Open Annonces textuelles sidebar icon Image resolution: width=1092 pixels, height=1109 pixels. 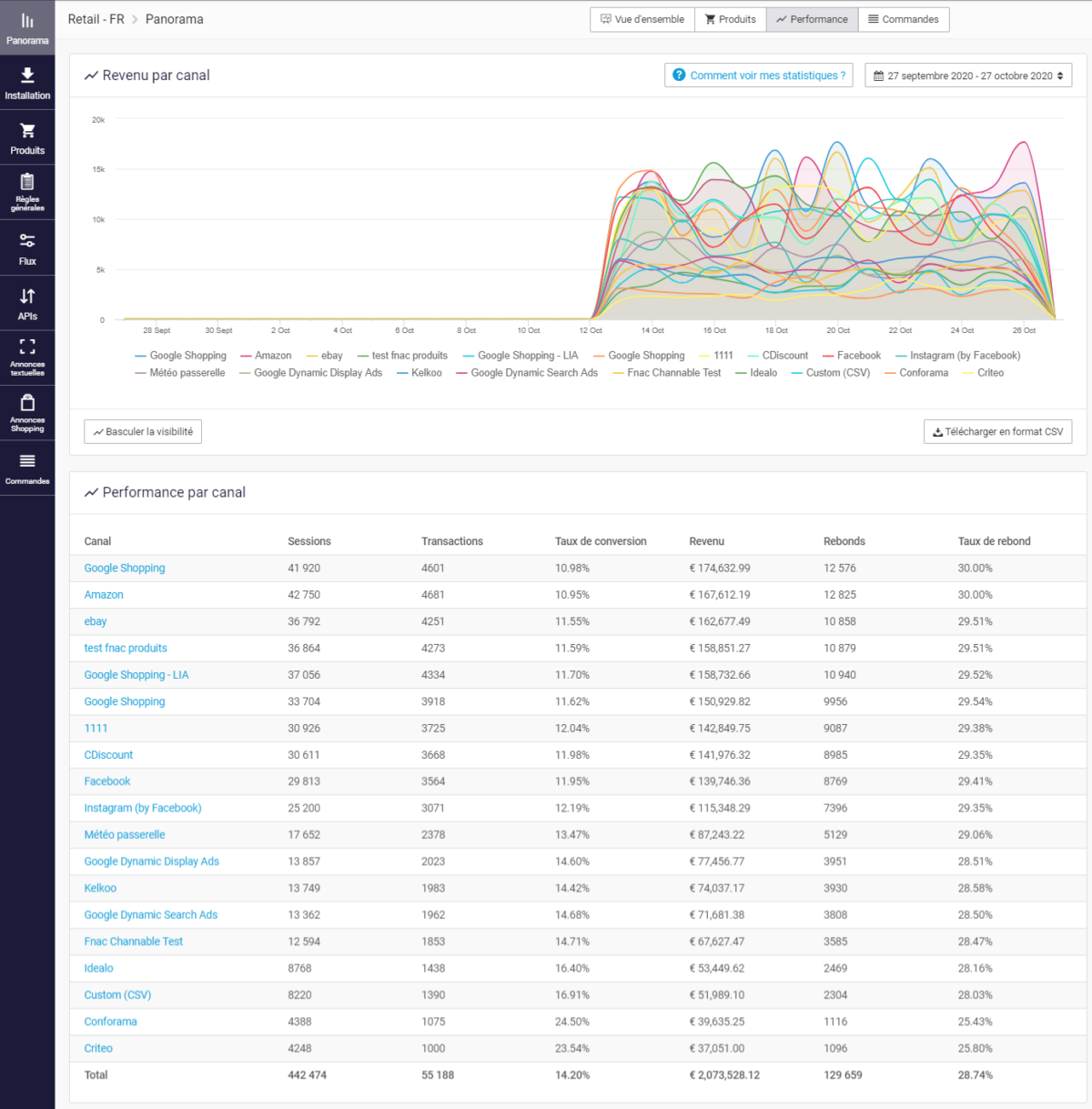[27, 347]
